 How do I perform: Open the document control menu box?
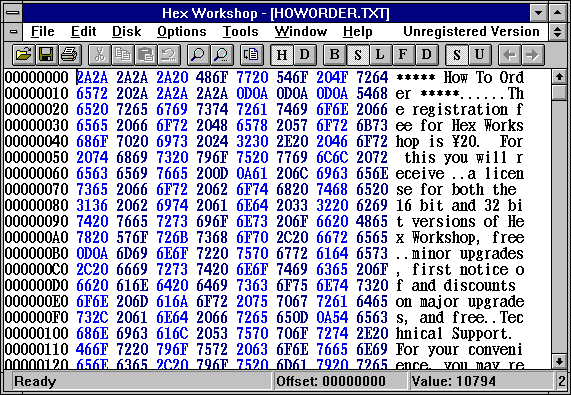(13, 32)
